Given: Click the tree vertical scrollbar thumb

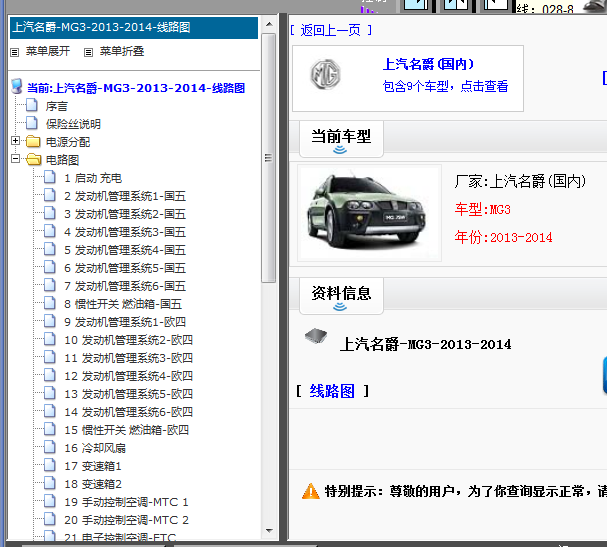Looking at the screenshot, I should (268, 158).
